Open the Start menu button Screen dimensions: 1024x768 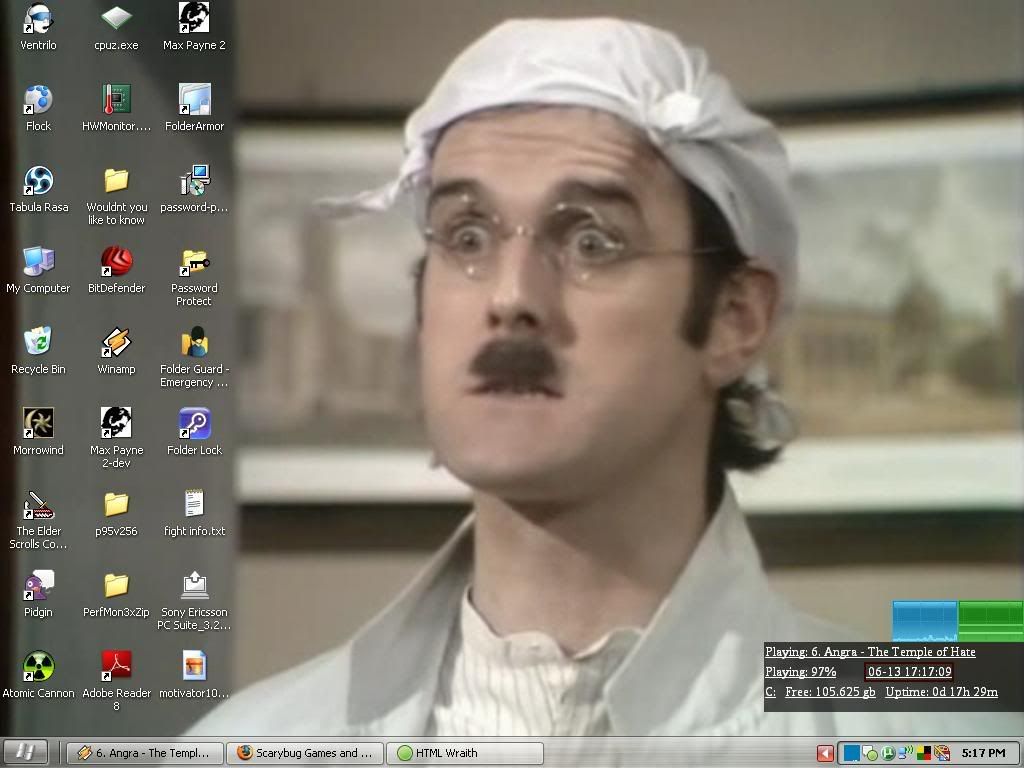[25, 753]
